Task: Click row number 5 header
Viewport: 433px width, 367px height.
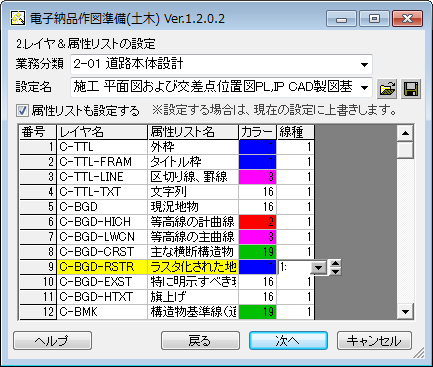Action: (x=38, y=207)
